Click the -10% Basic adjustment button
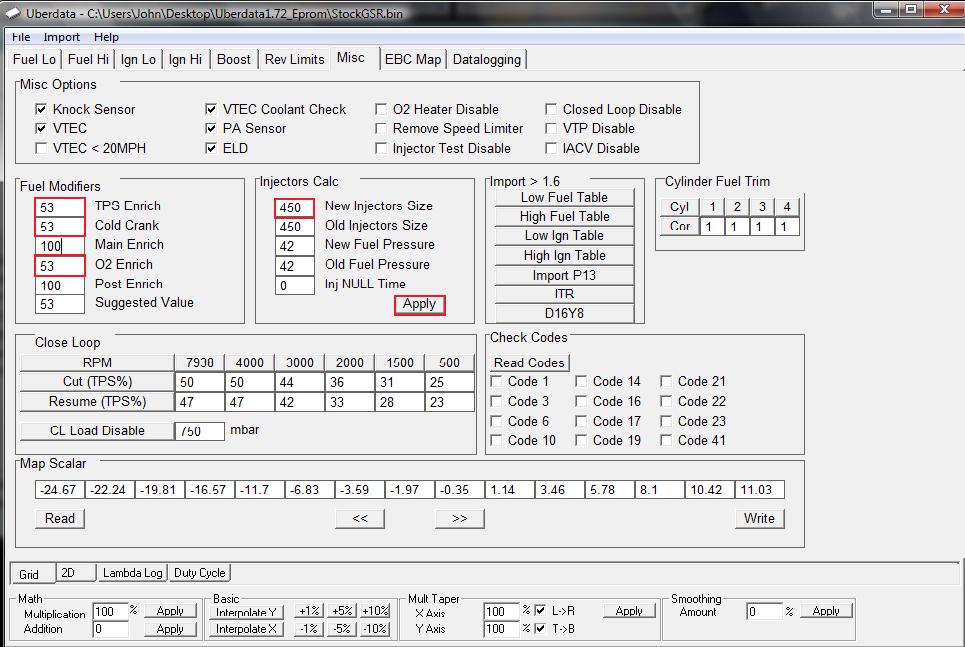 (x=375, y=629)
